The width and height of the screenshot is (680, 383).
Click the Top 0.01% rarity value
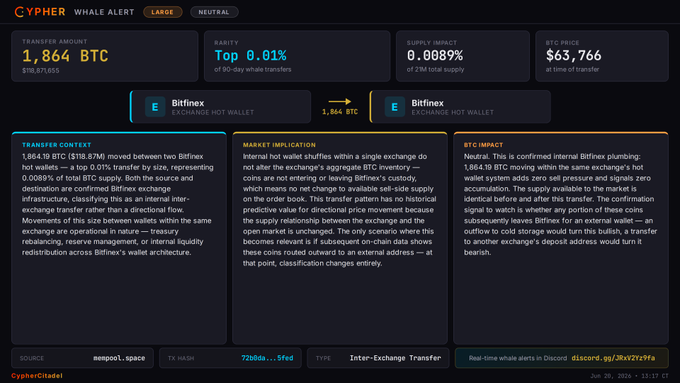click(250, 56)
